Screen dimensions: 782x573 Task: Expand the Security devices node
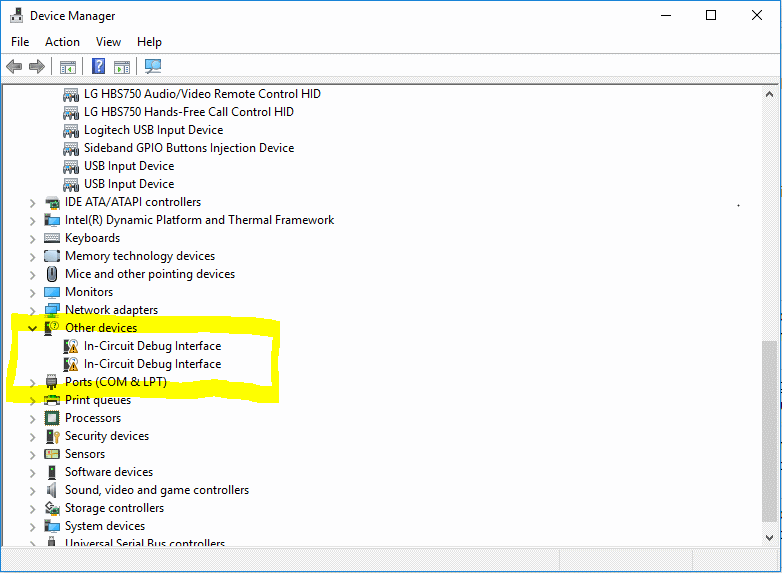click(32, 437)
